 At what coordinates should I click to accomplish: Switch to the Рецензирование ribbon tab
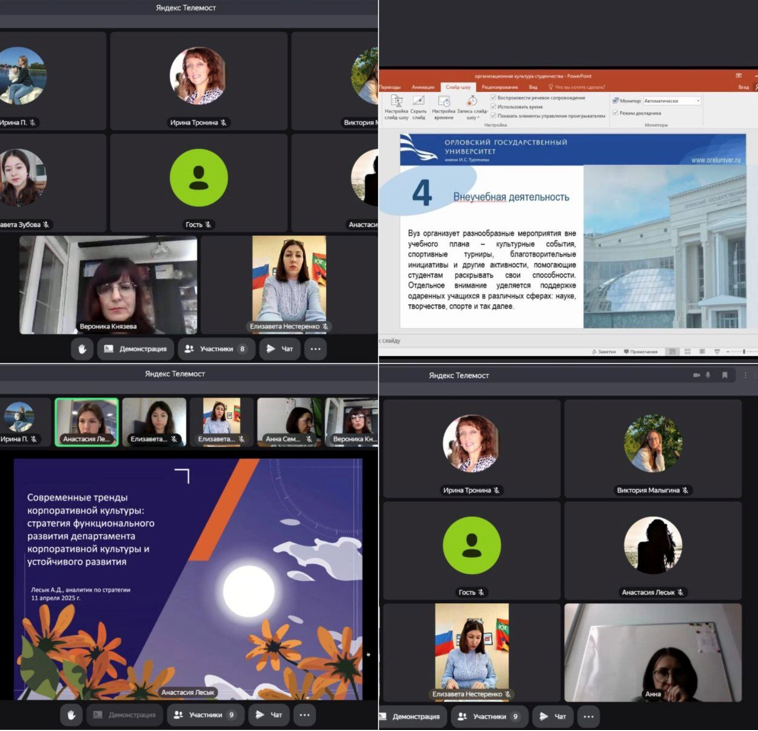(x=499, y=87)
